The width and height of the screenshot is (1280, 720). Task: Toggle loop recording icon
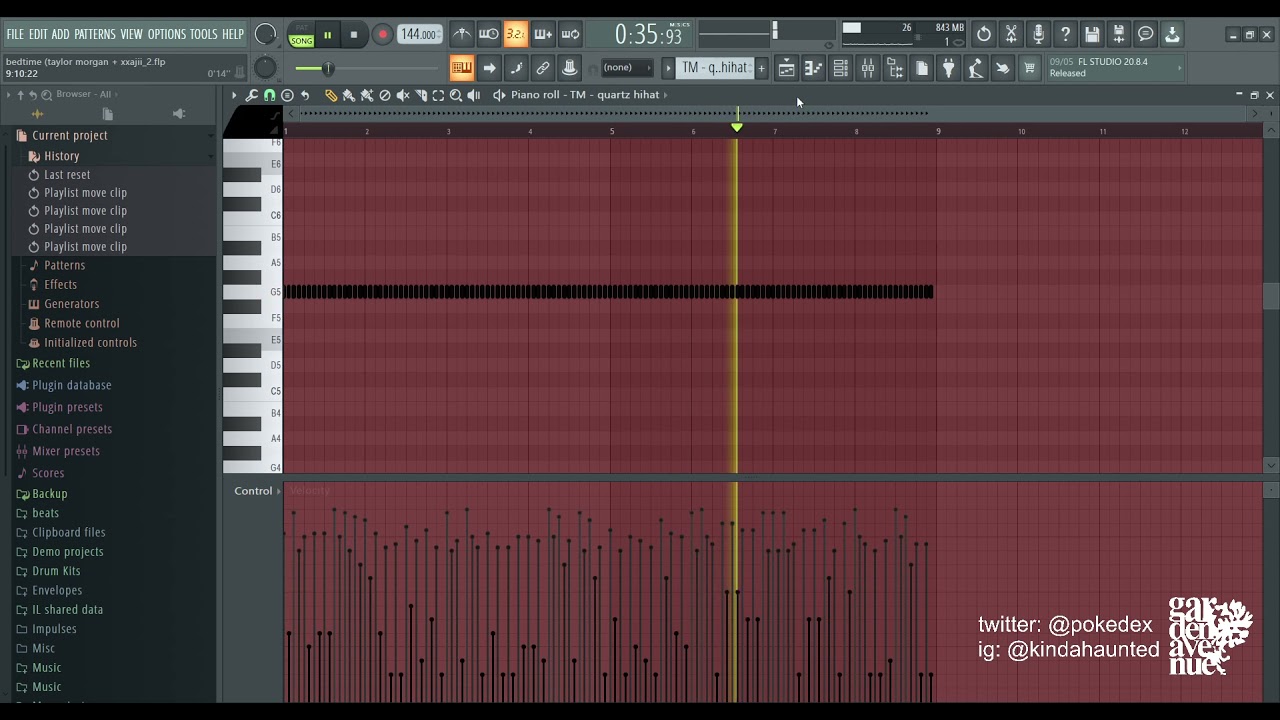tap(570, 35)
